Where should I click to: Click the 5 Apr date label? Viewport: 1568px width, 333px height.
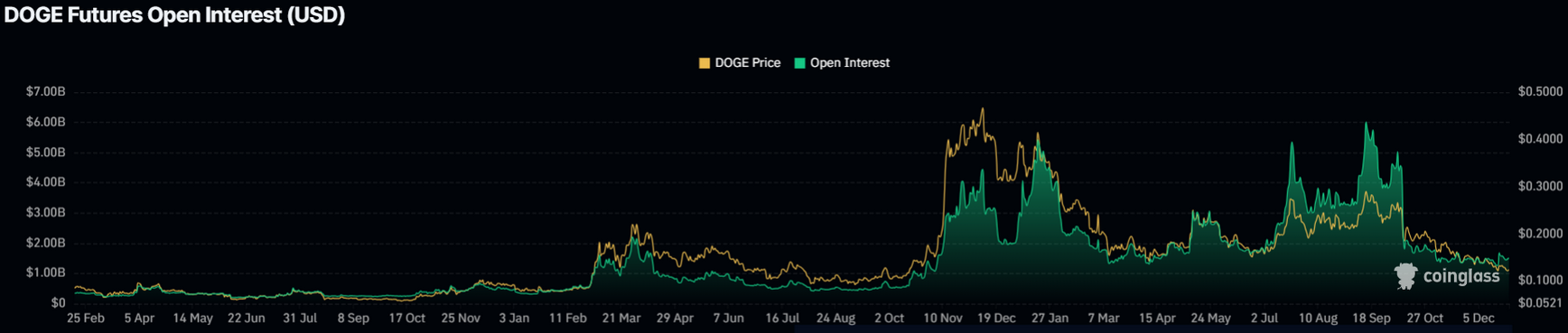tap(139, 319)
